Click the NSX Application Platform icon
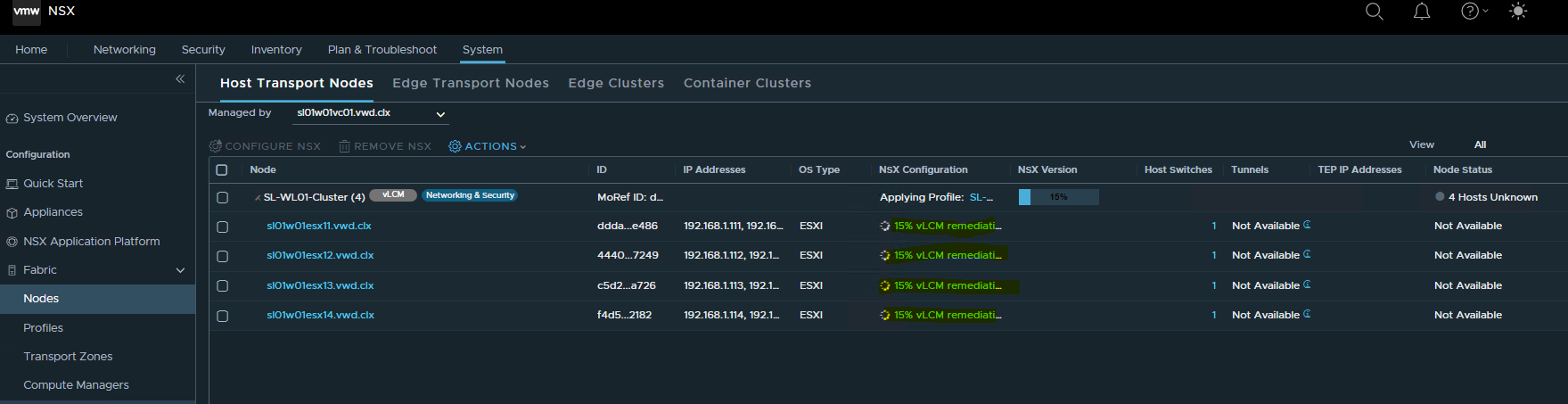This screenshot has height=404, width=1568. (12, 242)
